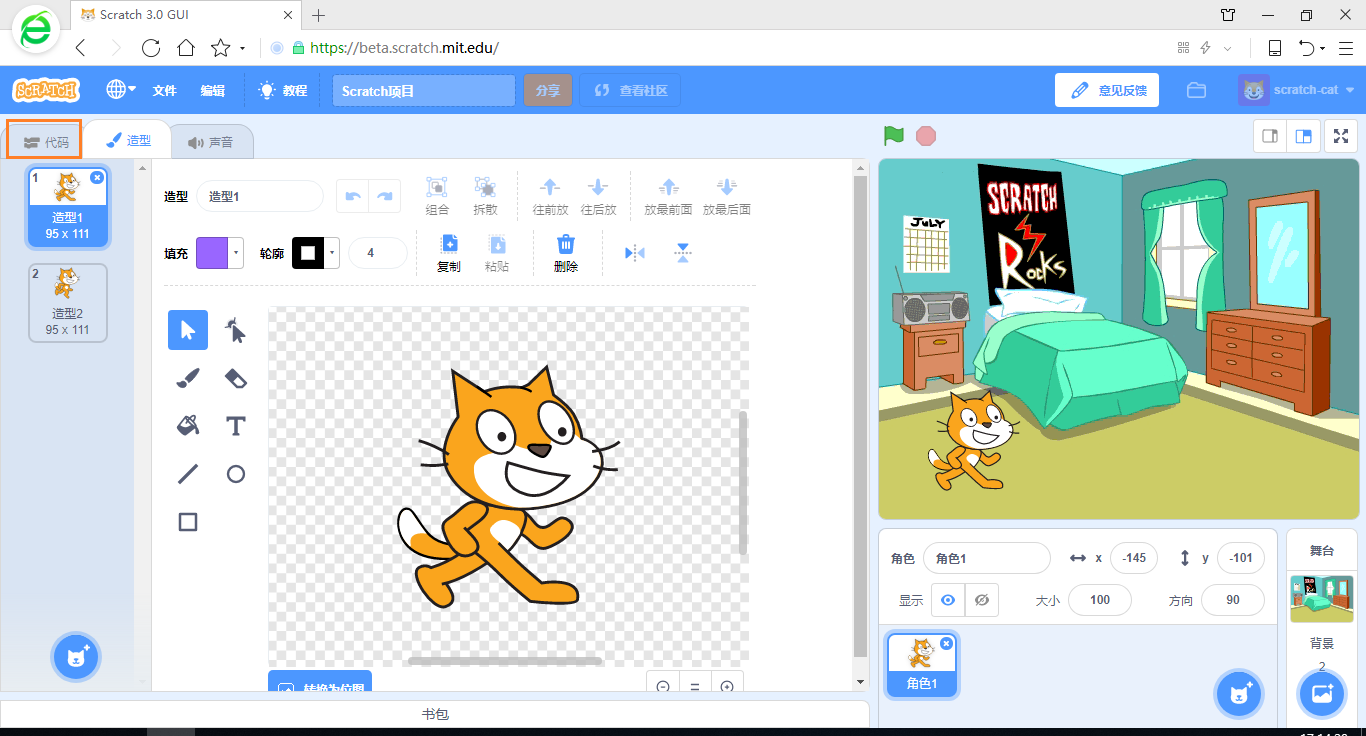Image resolution: width=1366 pixels, height=736 pixels.
Task: Select the stage backdrop thumbnail
Action: [x=1322, y=598]
